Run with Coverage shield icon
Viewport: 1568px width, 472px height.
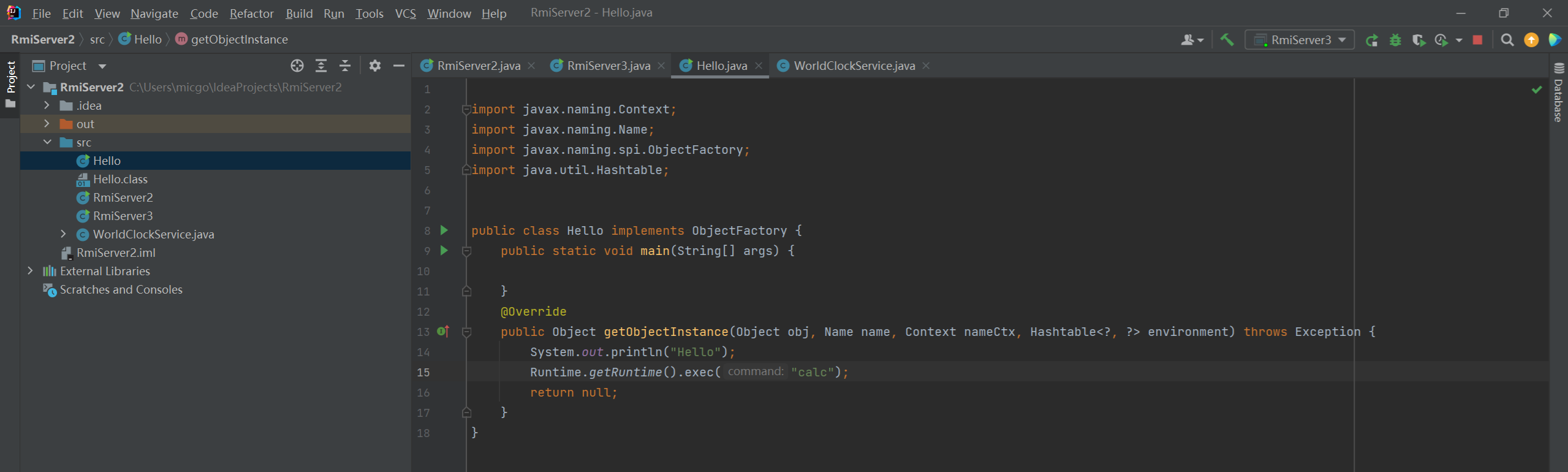[1418, 40]
